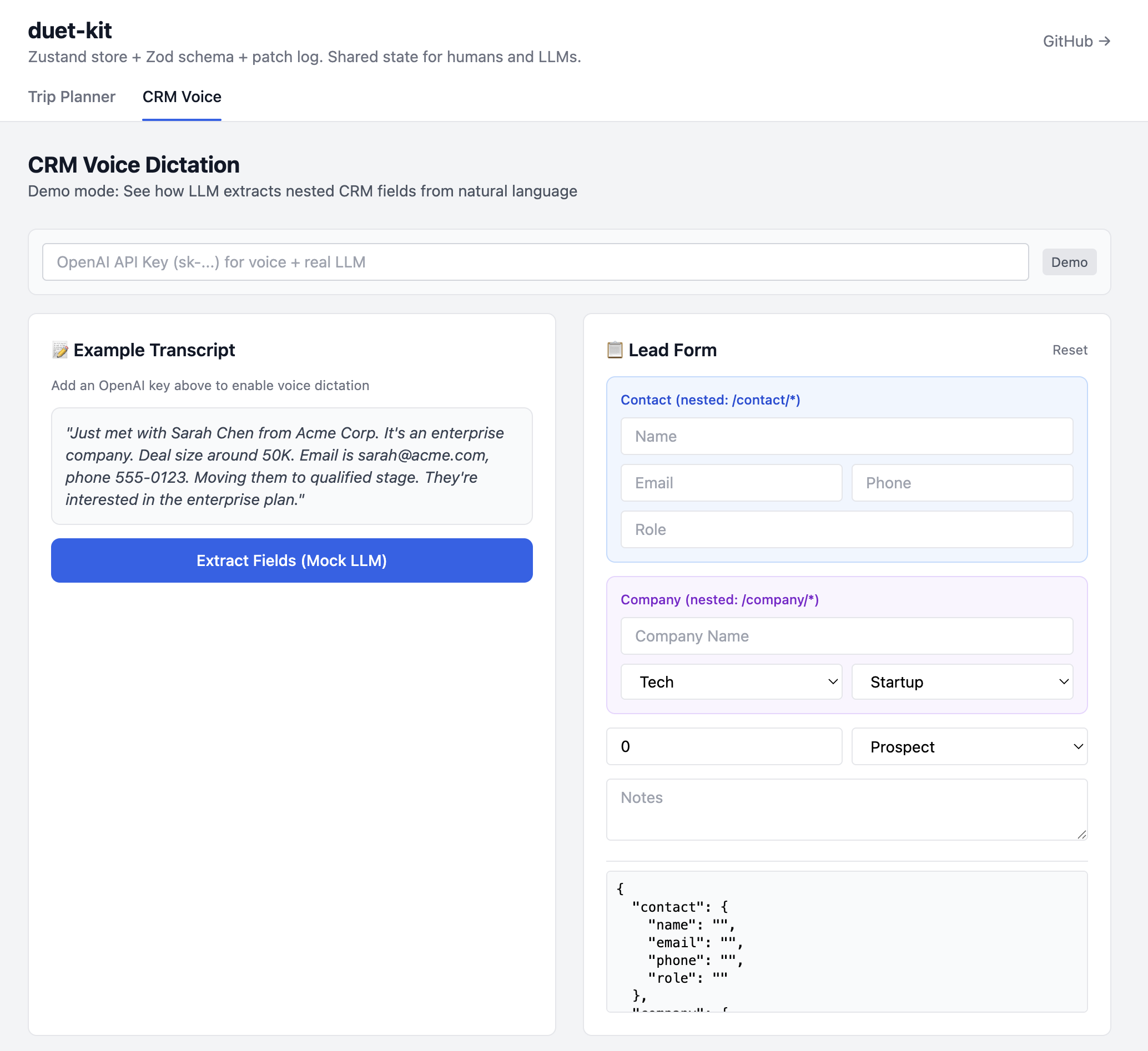Open the industry dropdown showing Tech
This screenshot has width=1148, height=1051.
pyautogui.click(x=732, y=681)
